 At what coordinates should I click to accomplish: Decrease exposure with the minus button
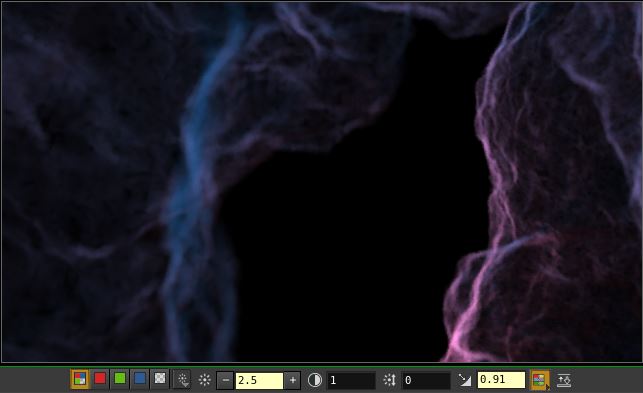click(225, 380)
